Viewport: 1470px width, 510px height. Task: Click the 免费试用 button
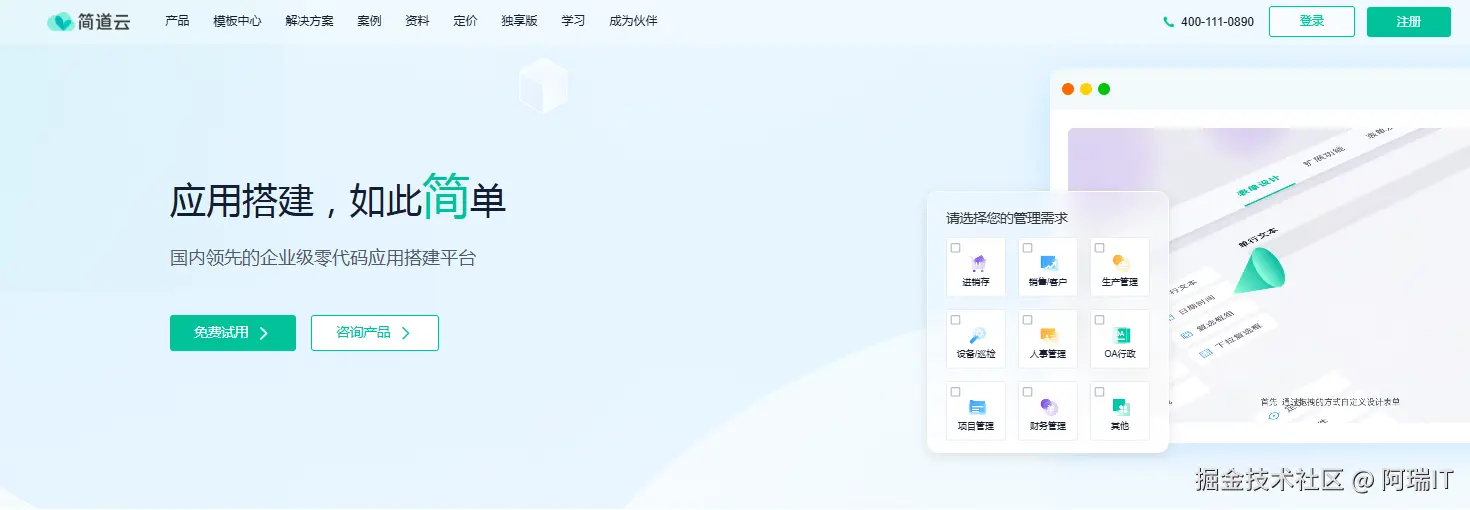point(233,333)
